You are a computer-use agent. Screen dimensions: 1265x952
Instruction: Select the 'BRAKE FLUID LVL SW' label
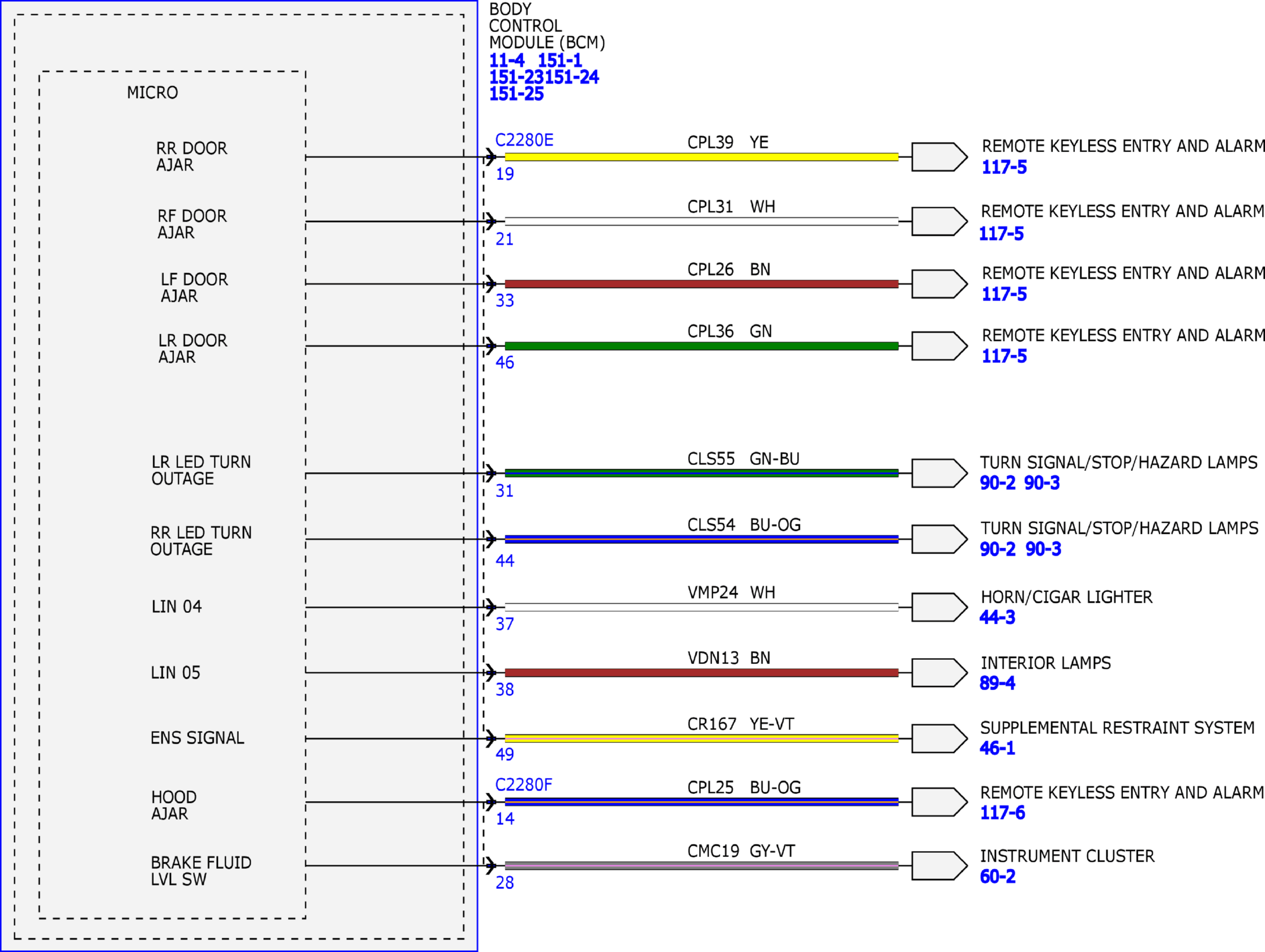coord(201,871)
